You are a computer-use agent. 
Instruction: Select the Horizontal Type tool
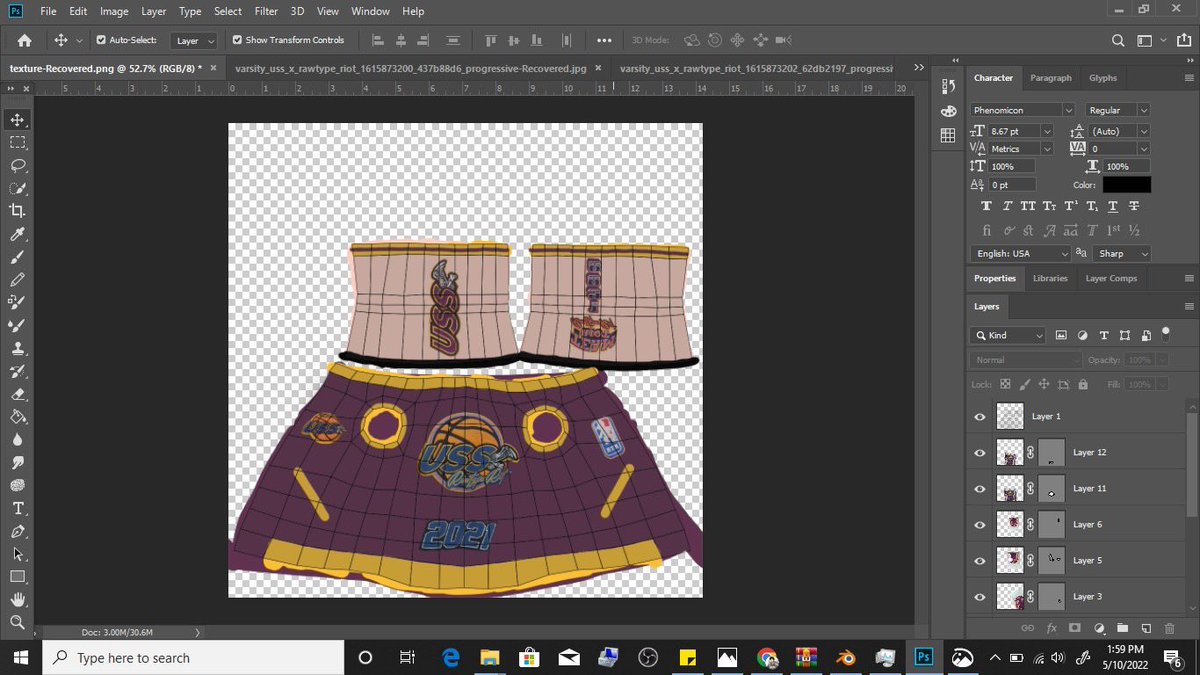click(17, 508)
